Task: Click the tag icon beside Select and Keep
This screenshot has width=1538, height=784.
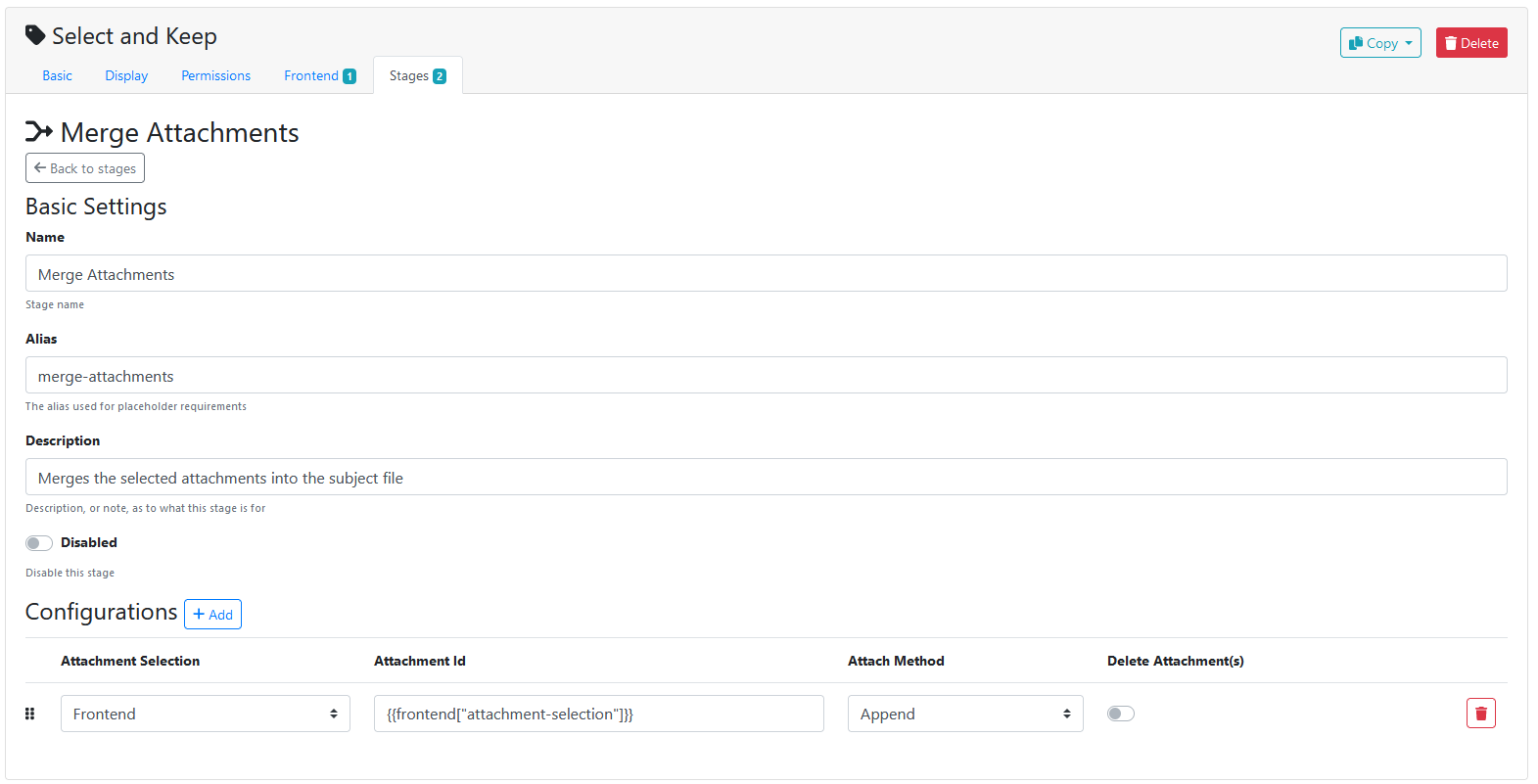Action: [x=35, y=36]
